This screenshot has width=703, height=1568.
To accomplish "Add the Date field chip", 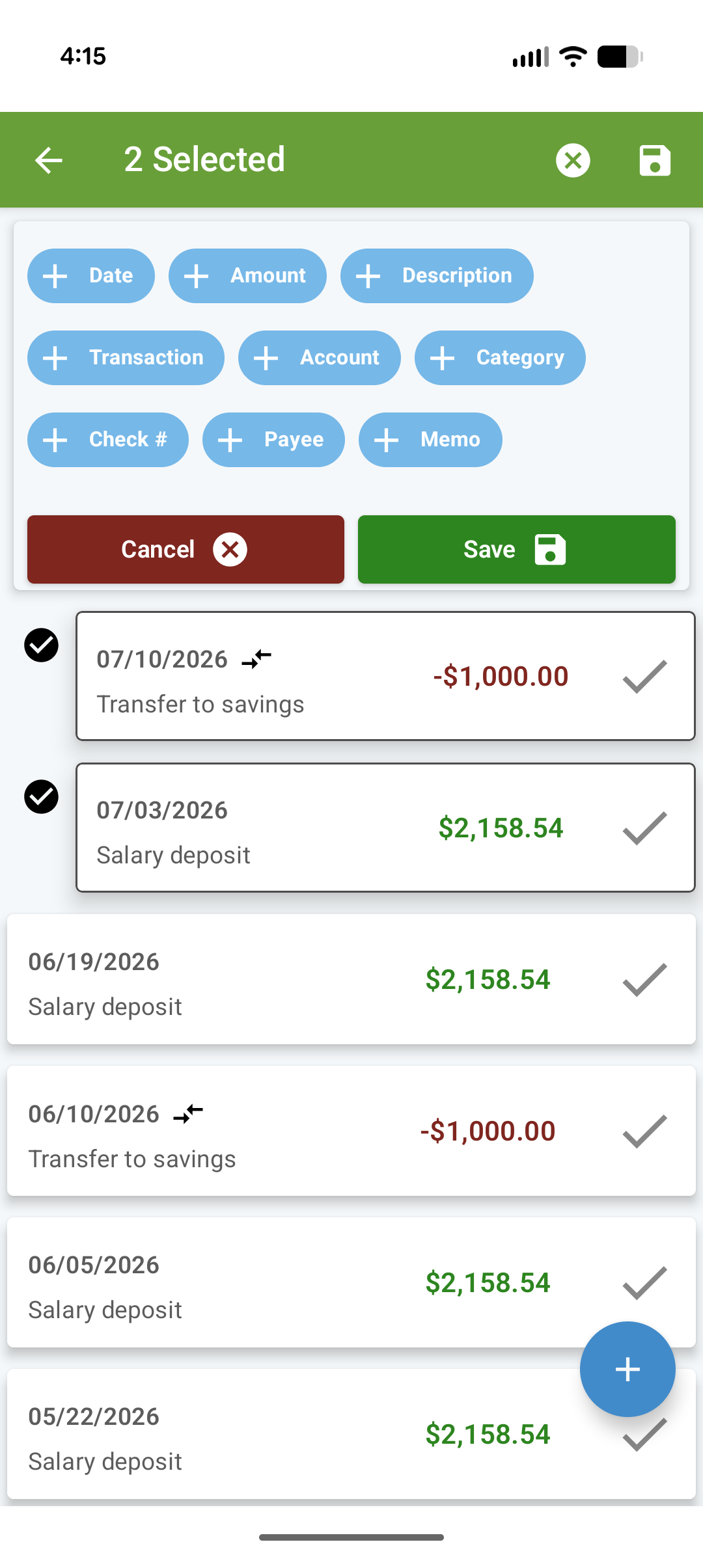I will tap(91, 276).
